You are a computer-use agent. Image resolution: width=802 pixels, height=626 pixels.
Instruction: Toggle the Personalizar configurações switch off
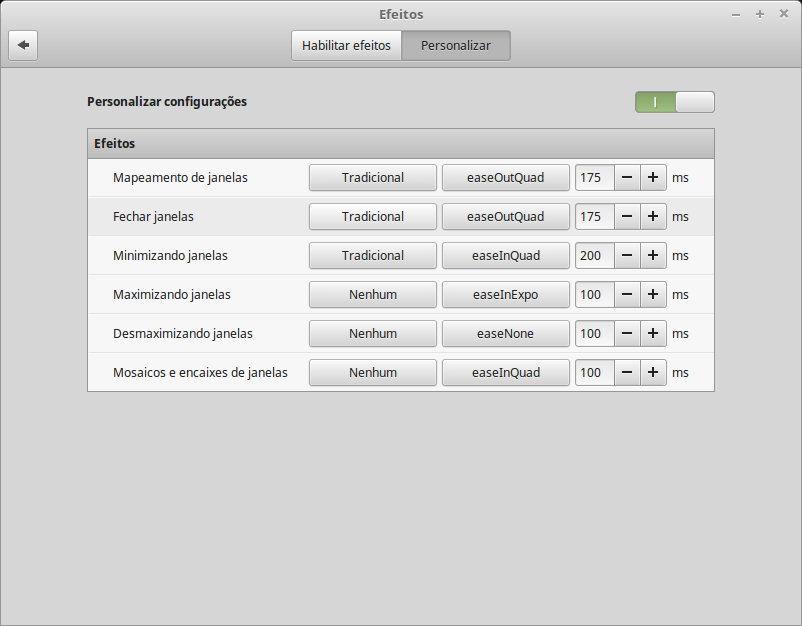[x=674, y=101]
